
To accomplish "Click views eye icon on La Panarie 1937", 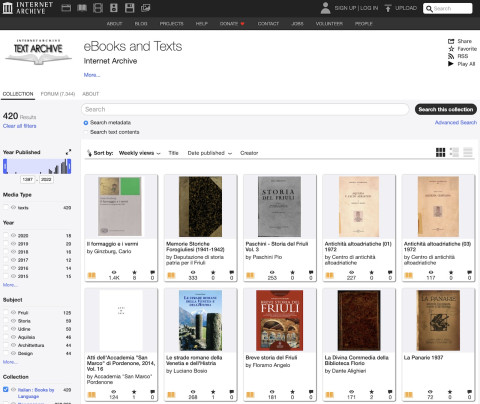I will click(x=430, y=392).
